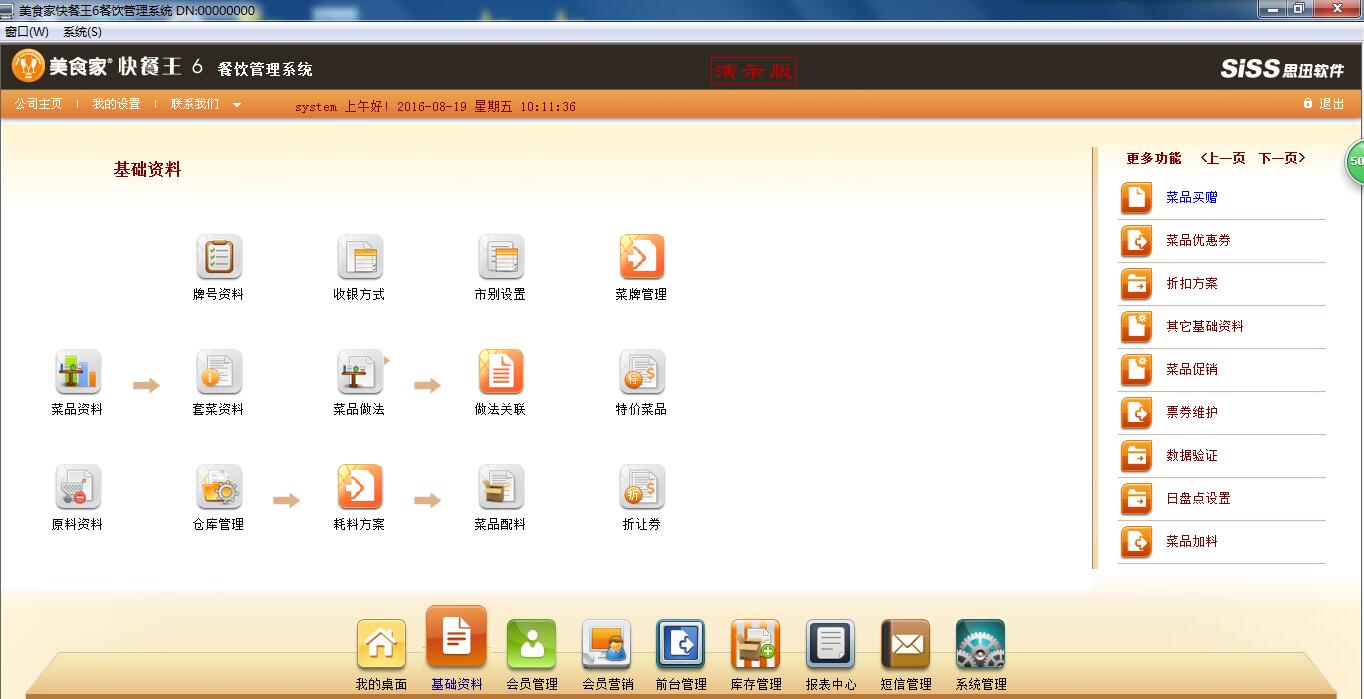Click the 联系我们 menu item
This screenshot has width=1364, height=699.
coord(195,104)
